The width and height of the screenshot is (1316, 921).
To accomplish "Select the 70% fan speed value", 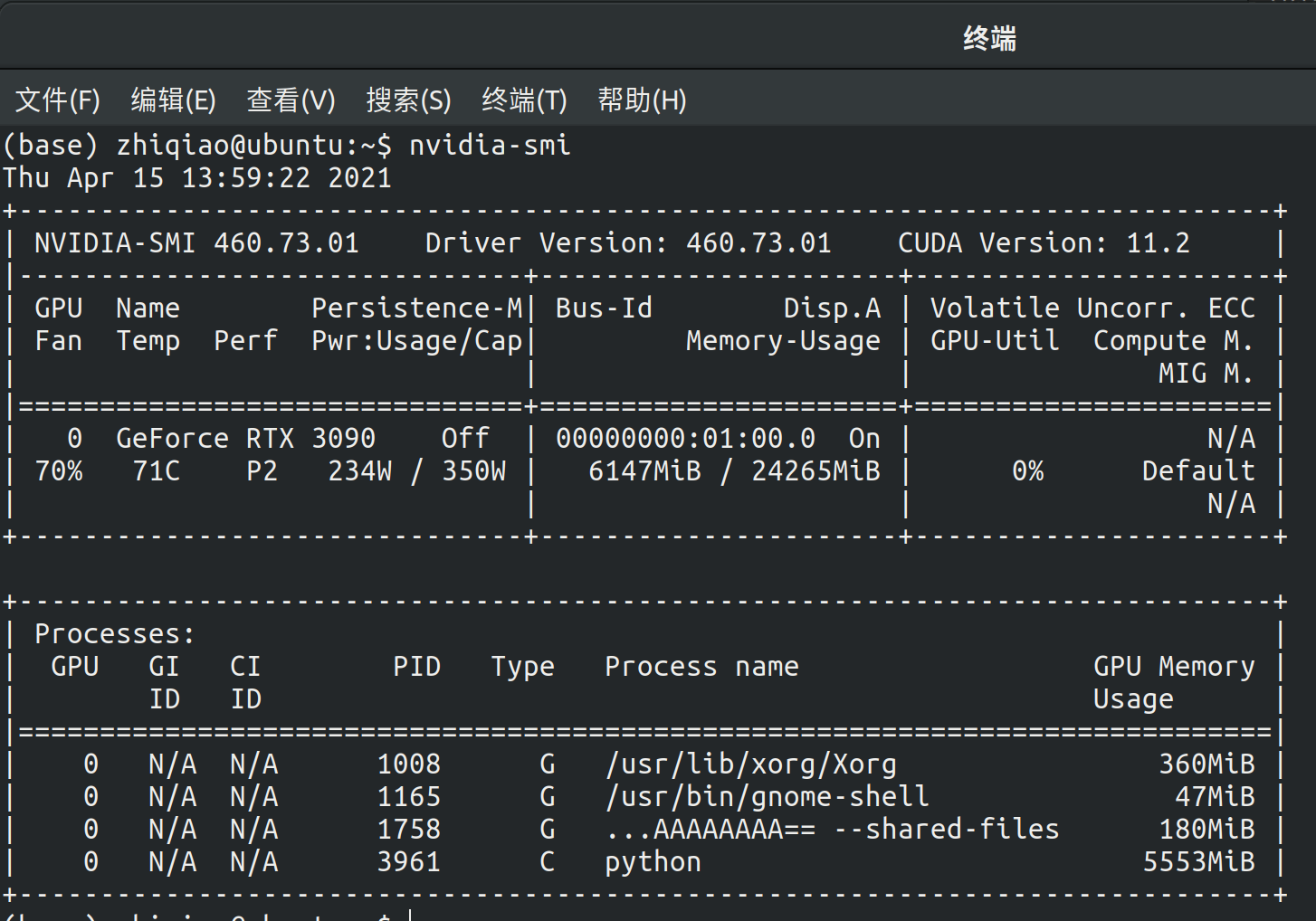I will (x=59, y=470).
